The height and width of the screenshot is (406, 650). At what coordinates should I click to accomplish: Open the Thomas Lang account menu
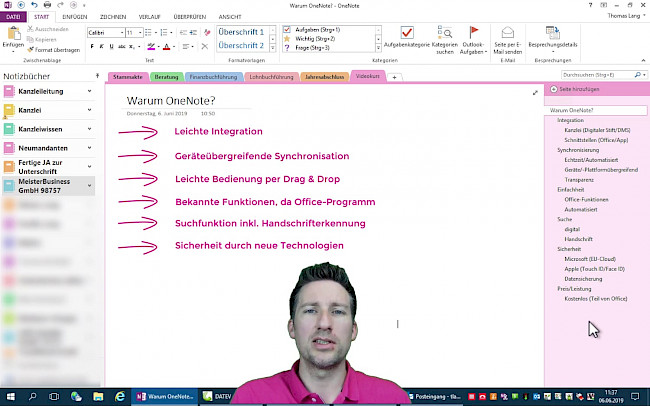click(x=626, y=16)
